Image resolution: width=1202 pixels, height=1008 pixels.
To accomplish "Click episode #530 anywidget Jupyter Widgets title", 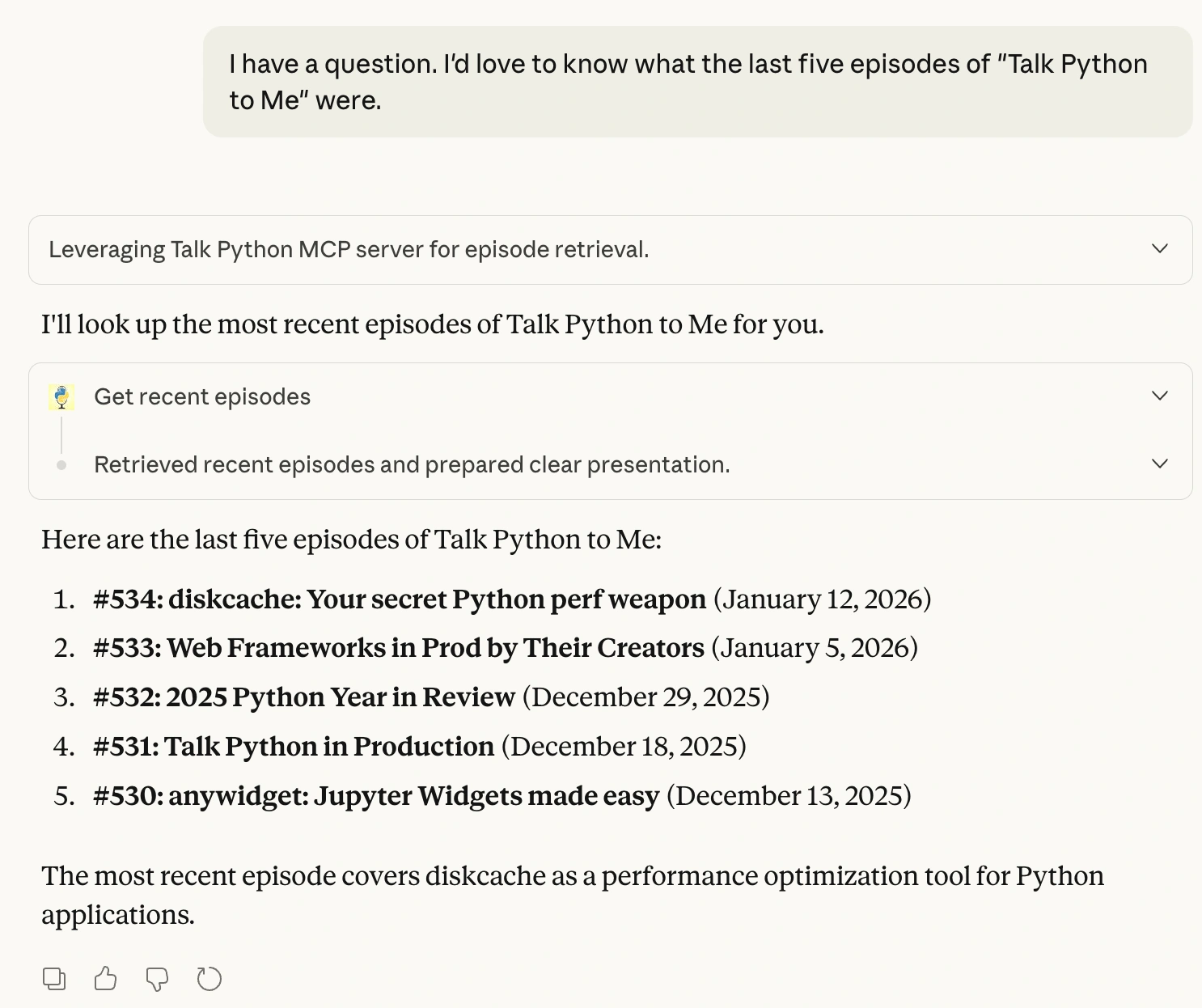I will coord(376,796).
